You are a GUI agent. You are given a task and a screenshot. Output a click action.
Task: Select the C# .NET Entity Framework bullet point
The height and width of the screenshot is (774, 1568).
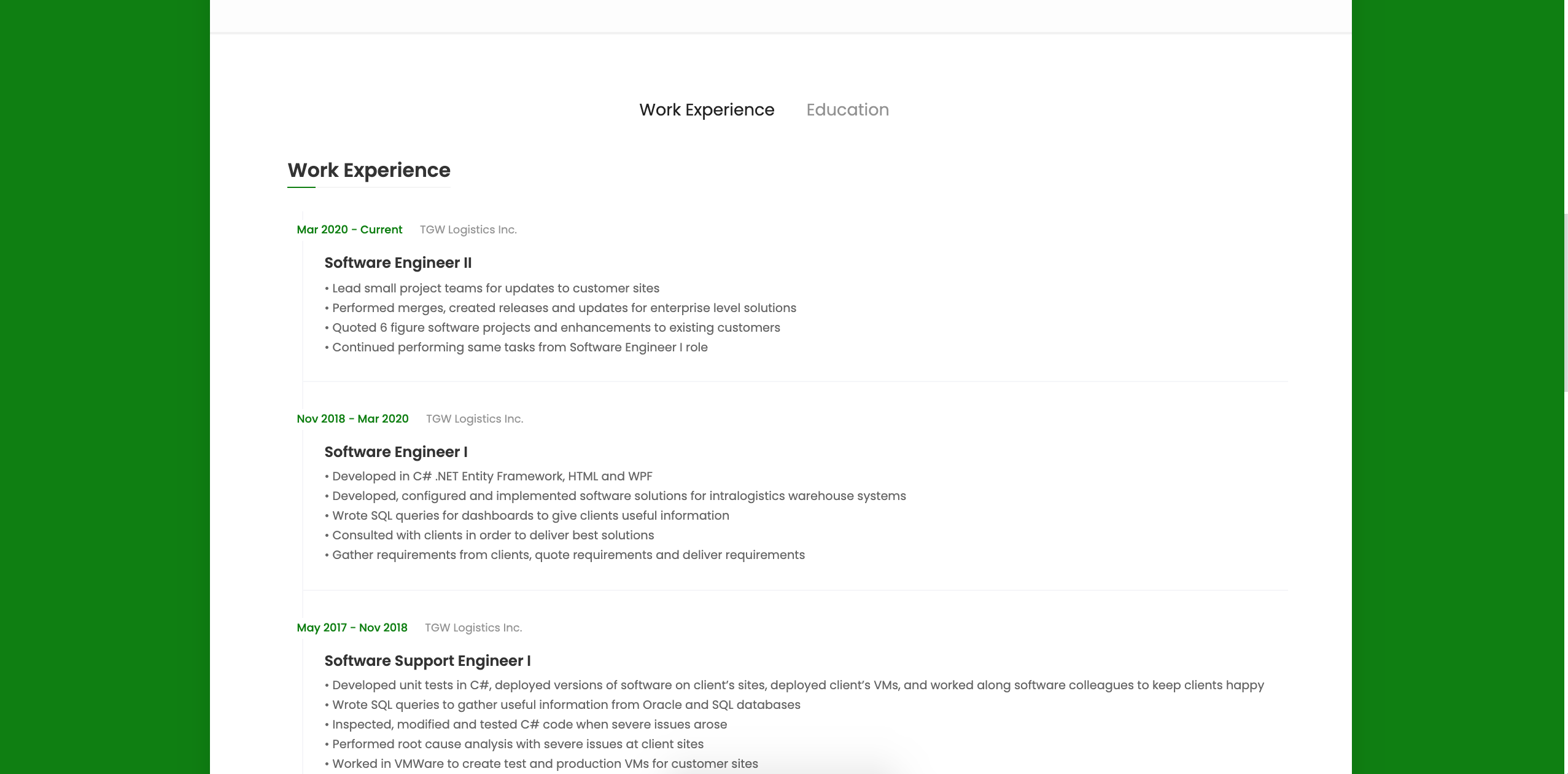(489, 475)
